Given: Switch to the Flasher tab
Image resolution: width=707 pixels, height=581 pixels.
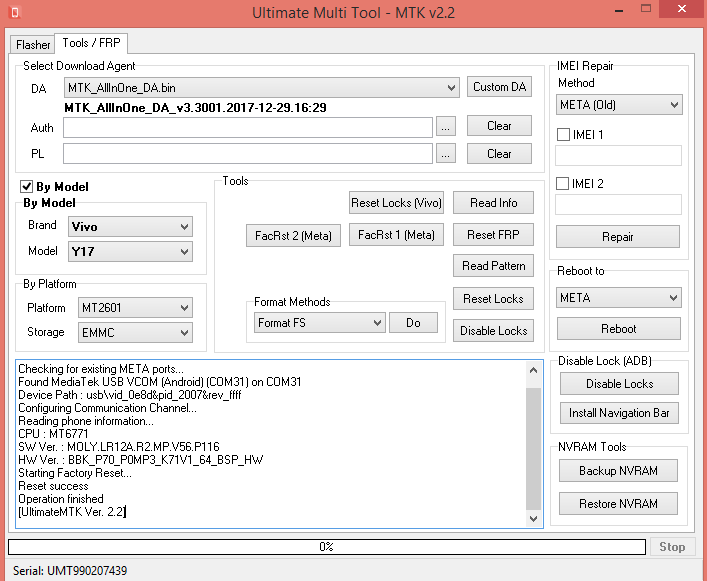Looking at the screenshot, I should pyautogui.click(x=33, y=45).
